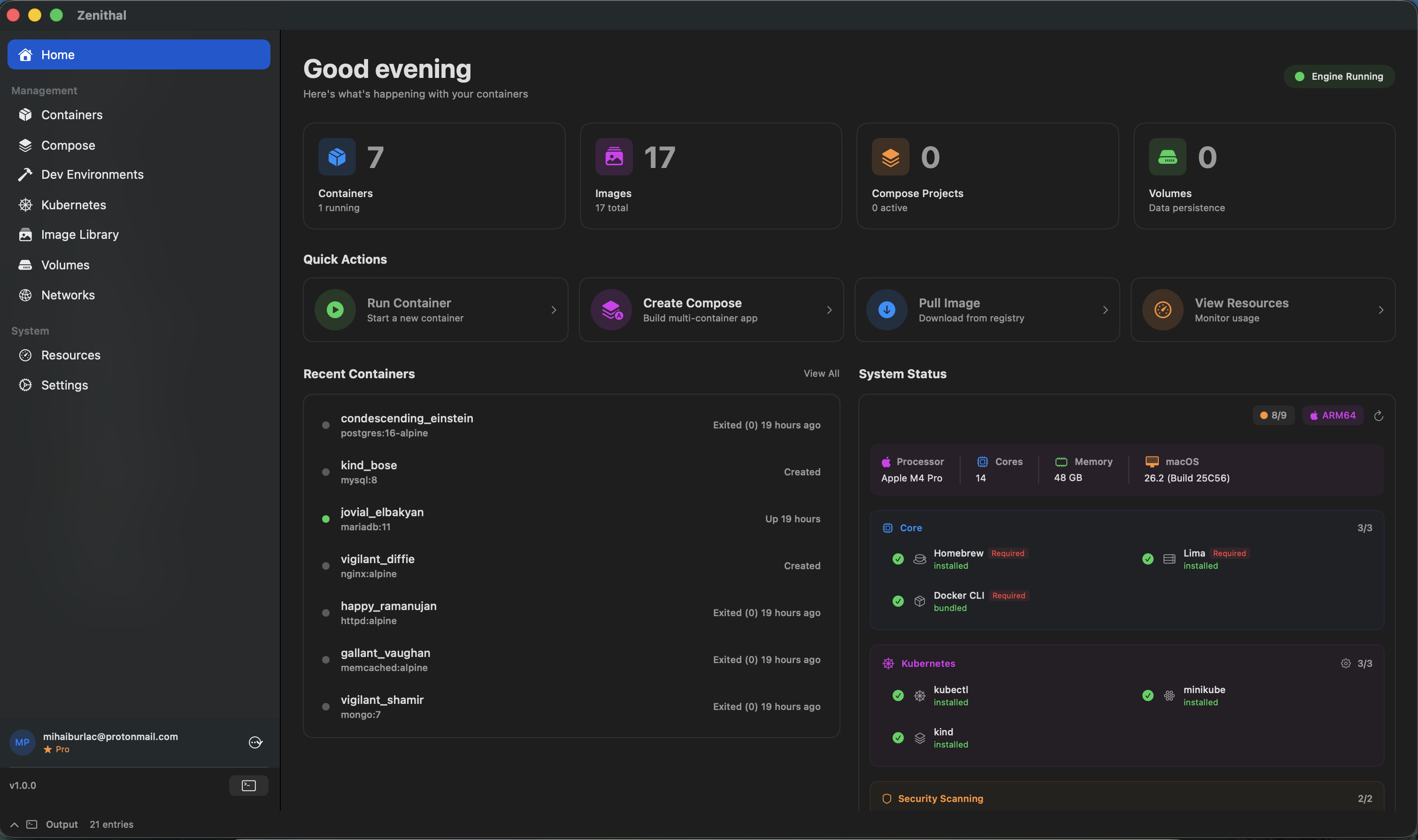Viewport: 1418px width, 840px height.
Task: Open Settings from the System menu group
Action: (x=64, y=385)
